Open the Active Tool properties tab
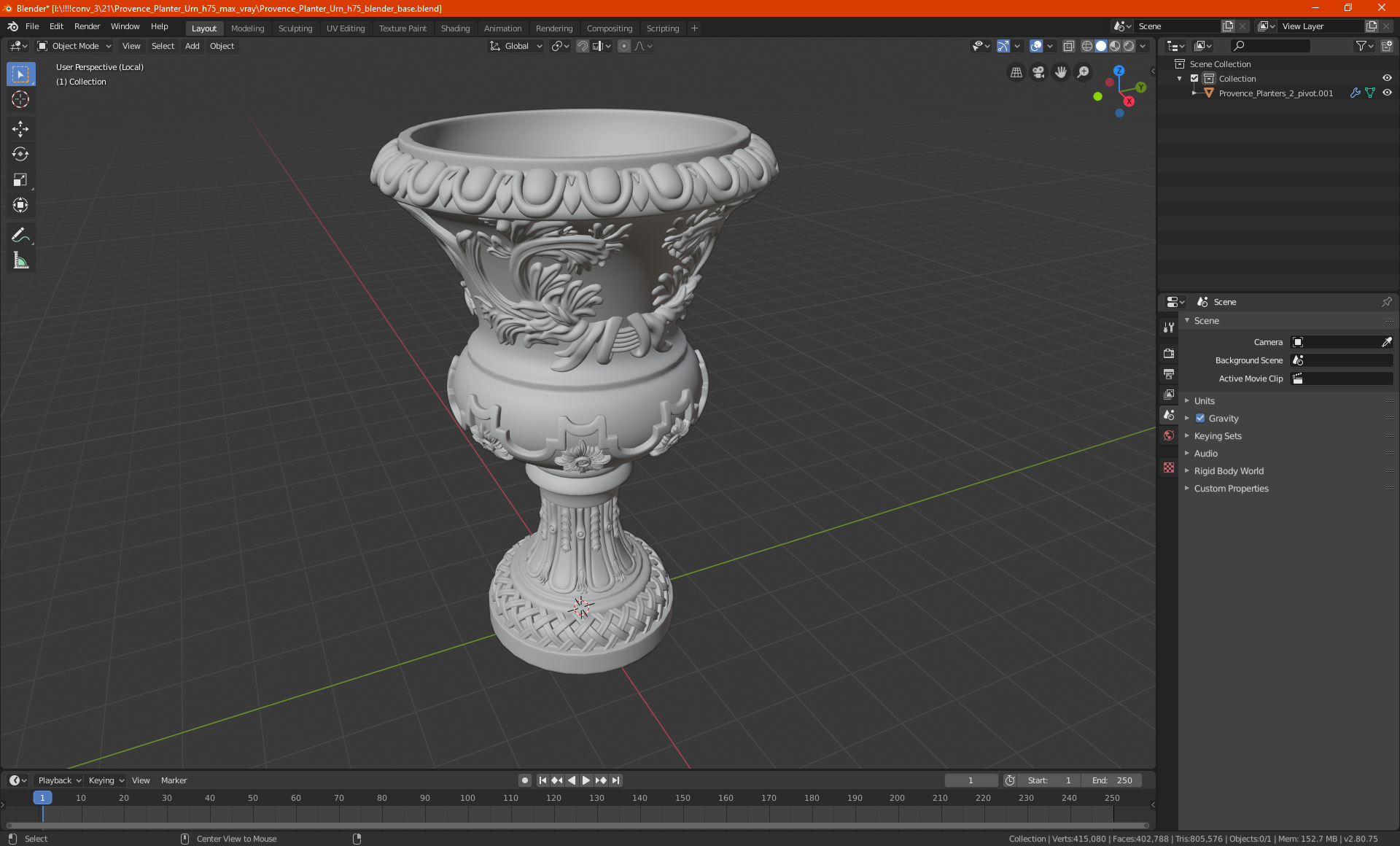1400x846 pixels. [x=1169, y=327]
